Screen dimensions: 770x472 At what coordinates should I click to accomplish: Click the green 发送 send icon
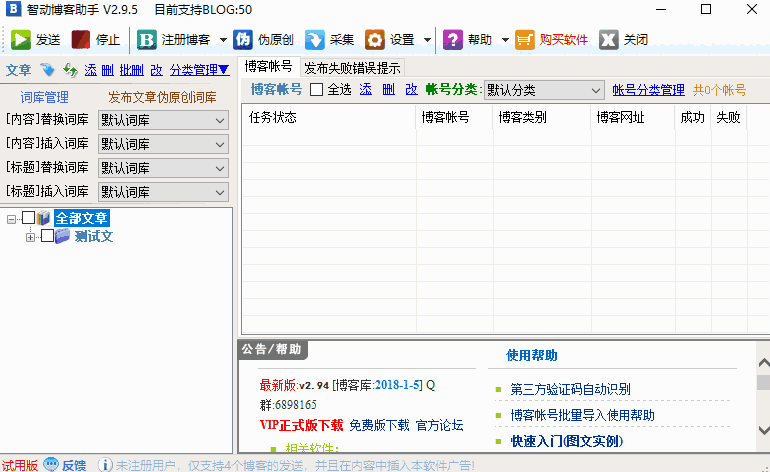[x=21, y=40]
